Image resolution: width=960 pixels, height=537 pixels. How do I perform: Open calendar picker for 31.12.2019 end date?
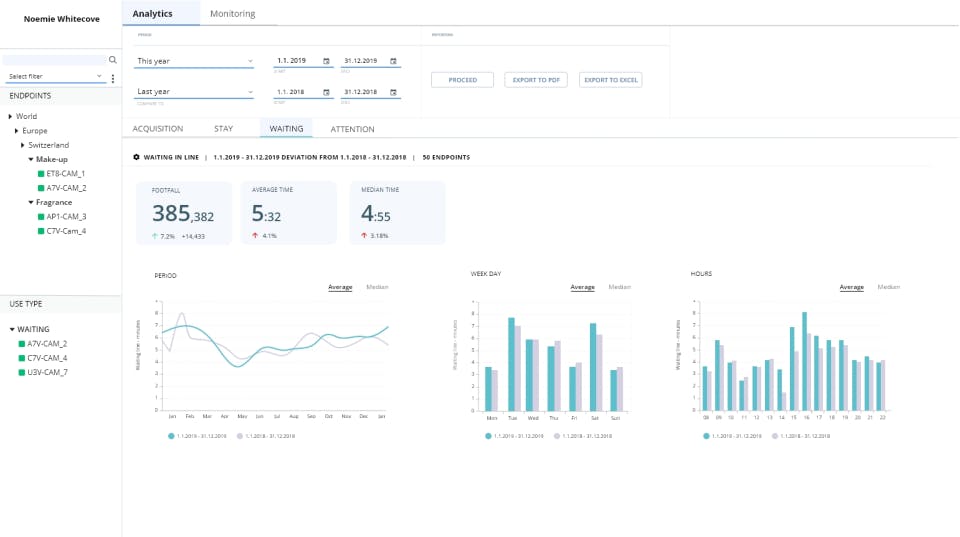[x=393, y=61]
